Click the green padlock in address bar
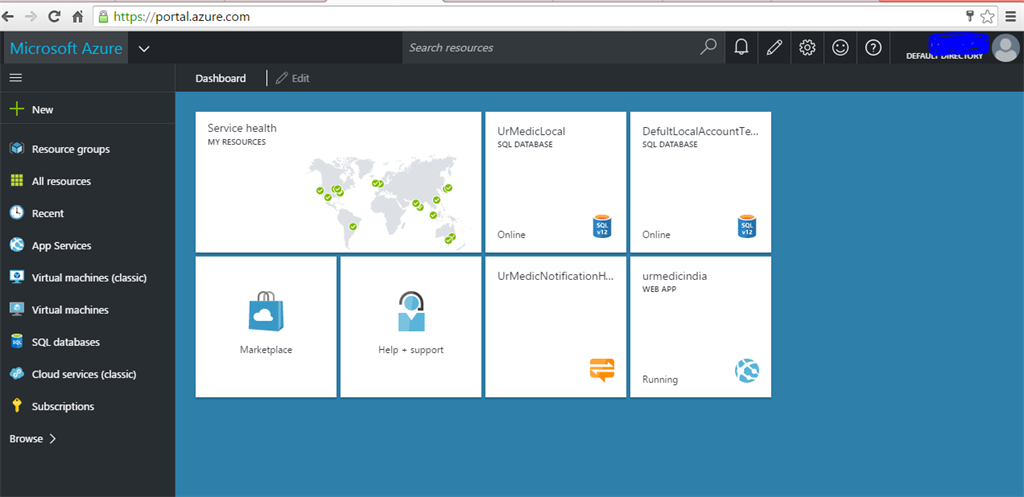The height and width of the screenshot is (497, 1024). click(x=103, y=17)
